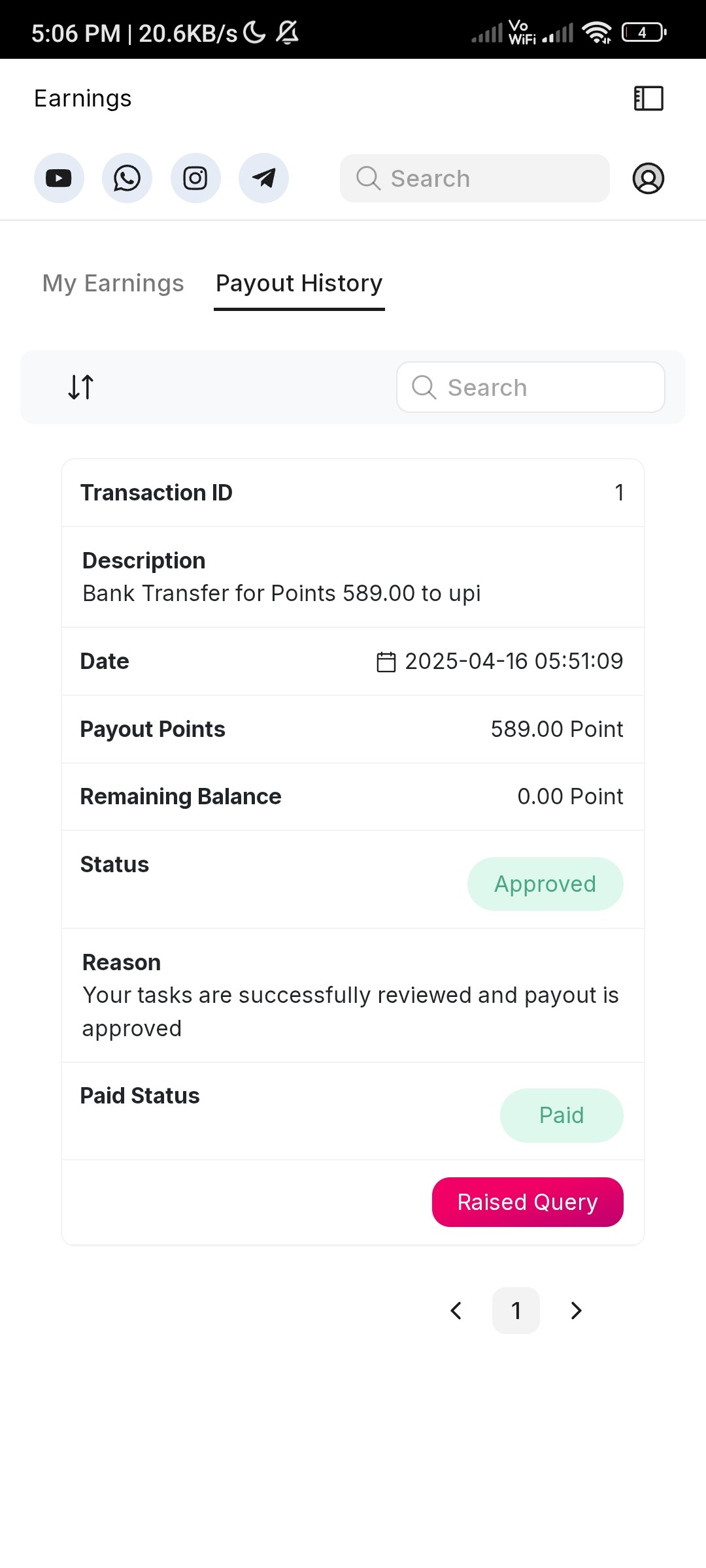
Task: Tap the battery indicator in status bar
Action: coord(644,32)
